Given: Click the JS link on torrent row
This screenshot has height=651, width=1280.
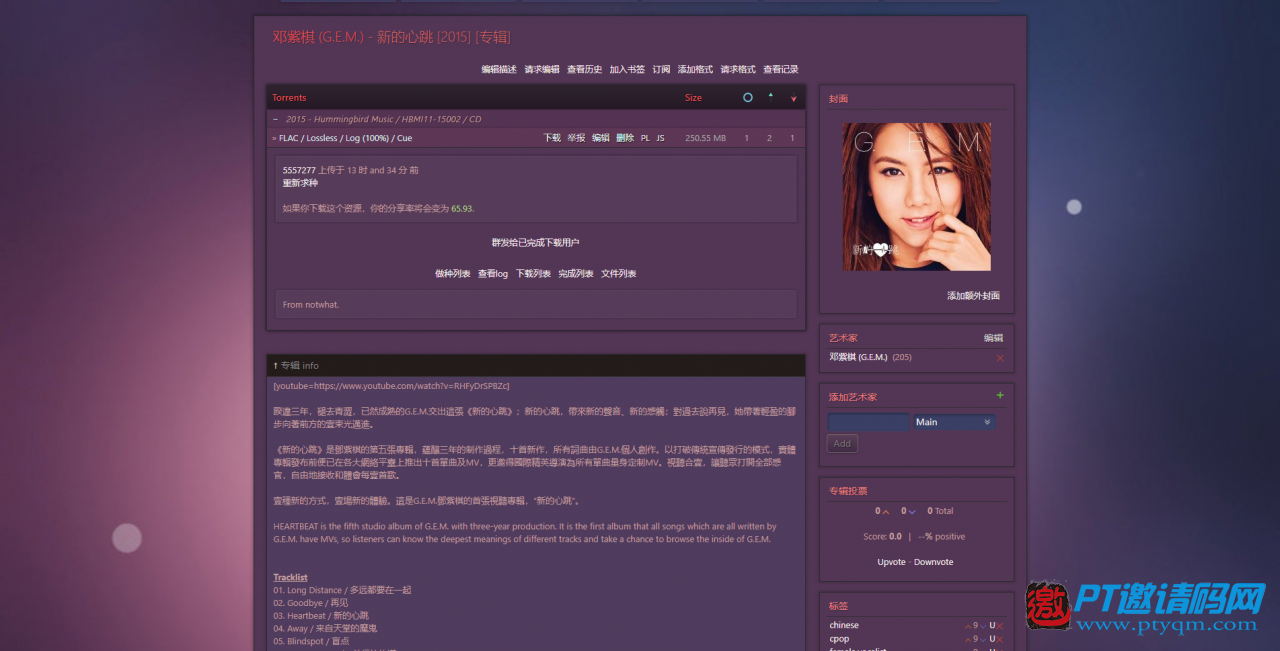Looking at the screenshot, I should 660,138.
